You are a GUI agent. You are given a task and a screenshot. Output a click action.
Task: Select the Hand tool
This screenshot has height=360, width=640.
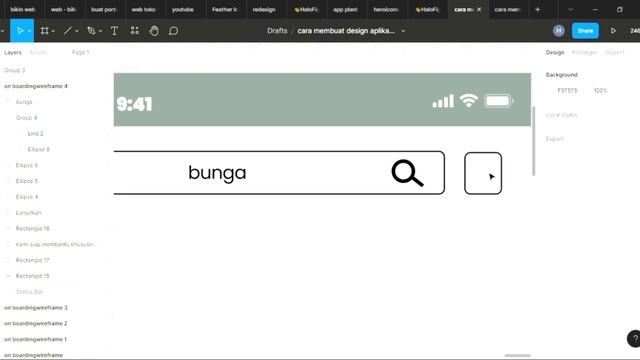(154, 31)
